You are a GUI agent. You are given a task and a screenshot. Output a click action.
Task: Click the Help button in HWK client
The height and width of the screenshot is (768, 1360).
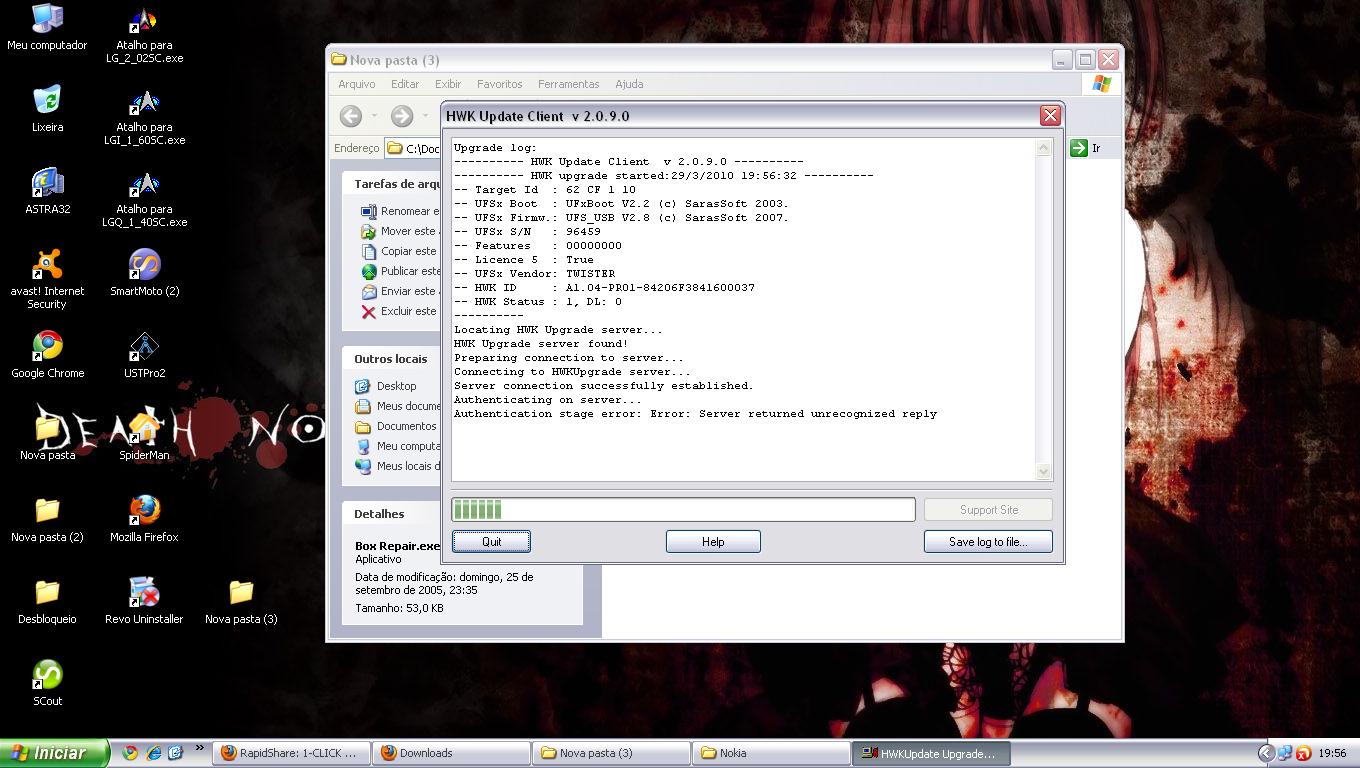pos(713,541)
